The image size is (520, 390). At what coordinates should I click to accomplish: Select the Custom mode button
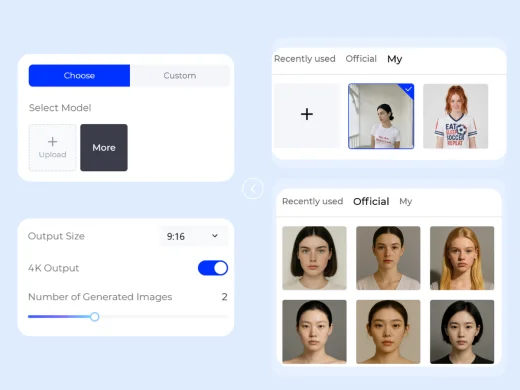[x=180, y=76]
